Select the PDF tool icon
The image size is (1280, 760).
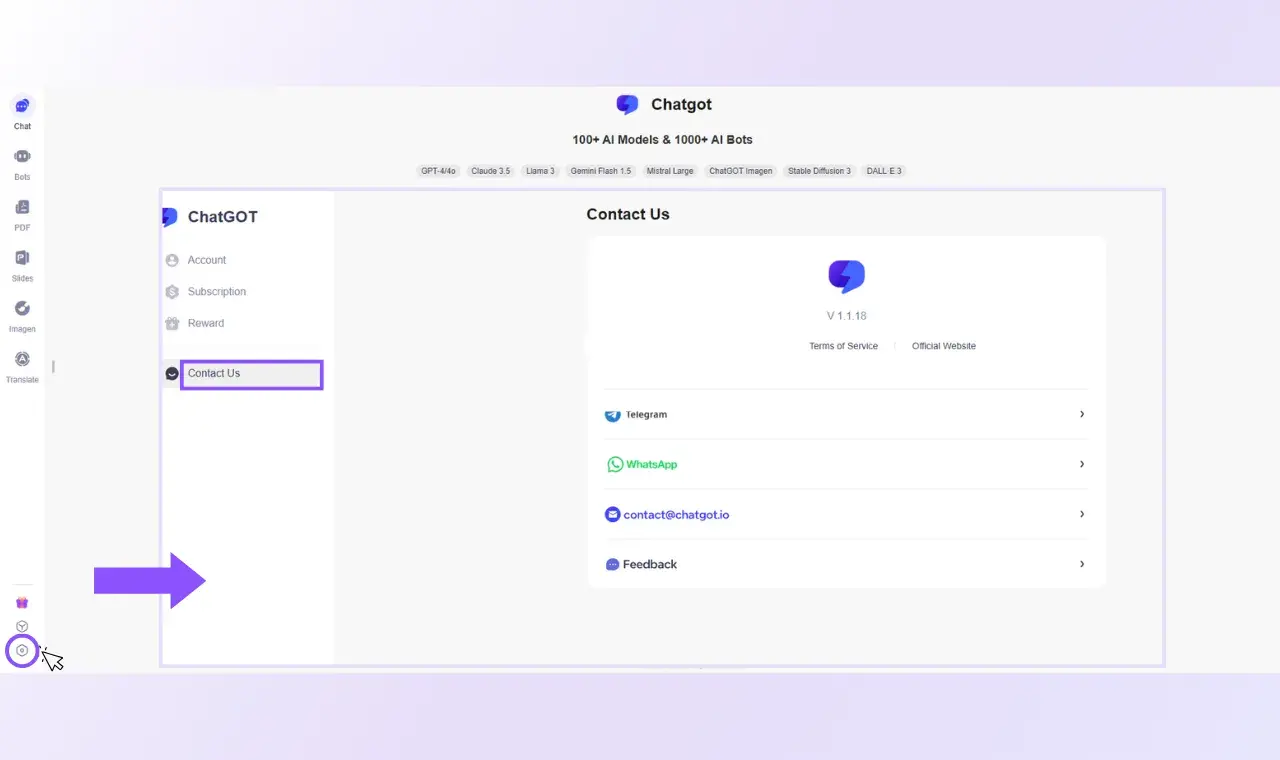pos(22,208)
